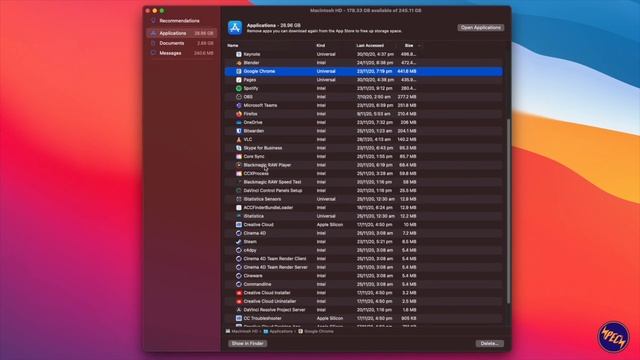Click Google Chrome's 441.8 MB size value
The height and width of the screenshot is (360, 640).
[407, 71]
